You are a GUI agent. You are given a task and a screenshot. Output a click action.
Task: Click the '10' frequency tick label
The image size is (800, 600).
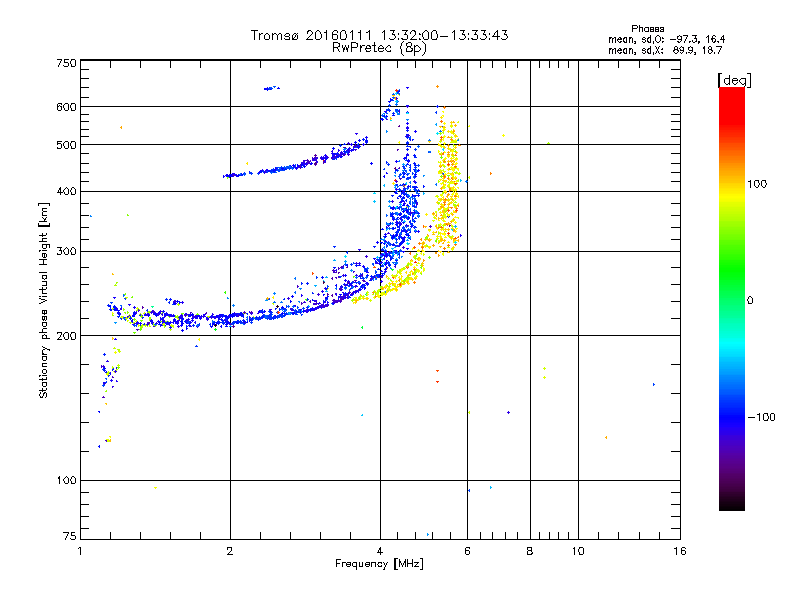(578, 551)
